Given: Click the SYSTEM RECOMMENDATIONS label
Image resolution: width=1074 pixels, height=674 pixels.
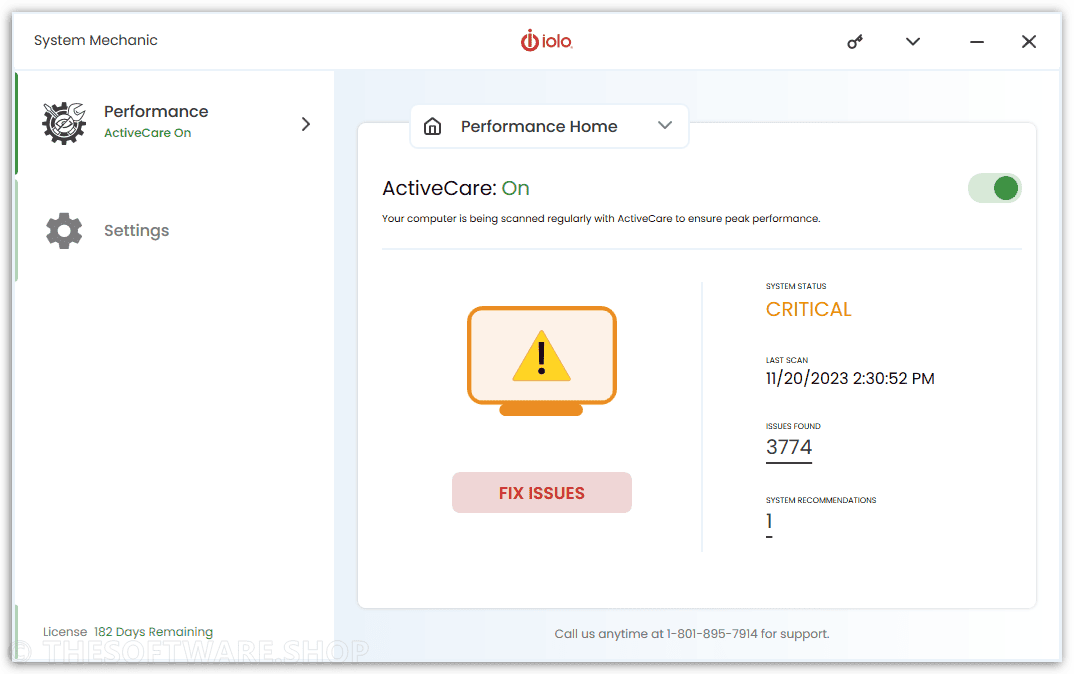Looking at the screenshot, I should 821,500.
